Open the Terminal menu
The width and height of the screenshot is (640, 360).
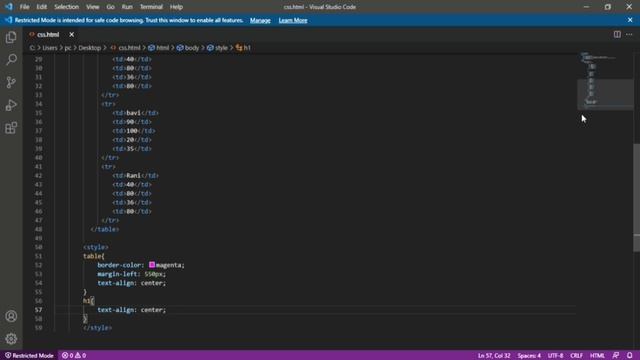151,7
